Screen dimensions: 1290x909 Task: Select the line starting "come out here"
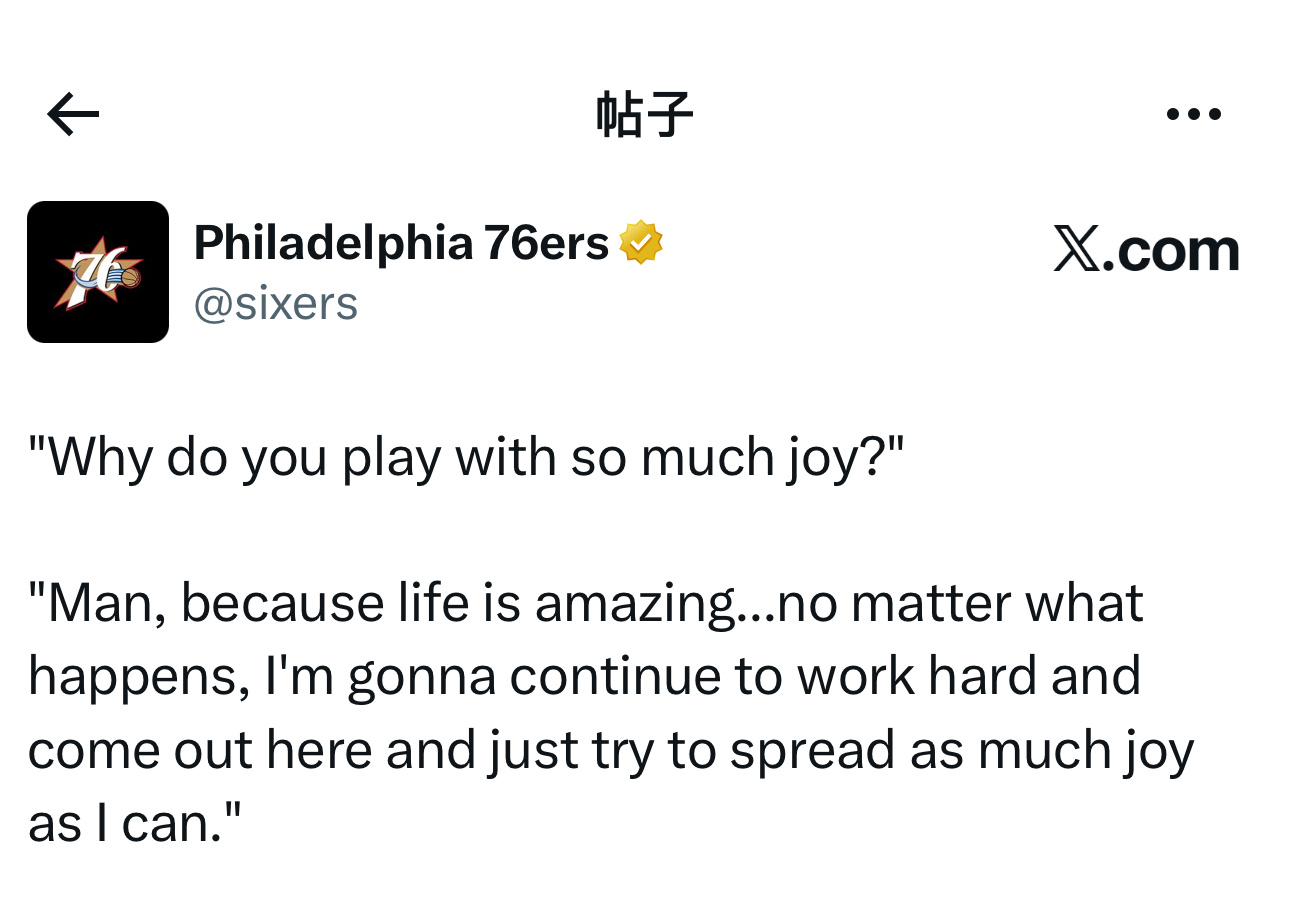click(x=610, y=751)
